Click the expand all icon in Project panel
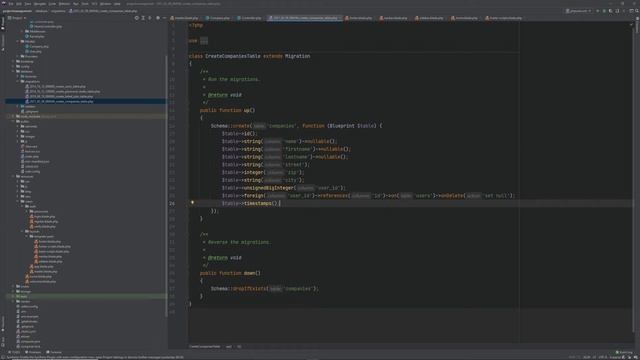Image resolution: width=640 pixels, height=360 pixels. click(x=143, y=18)
